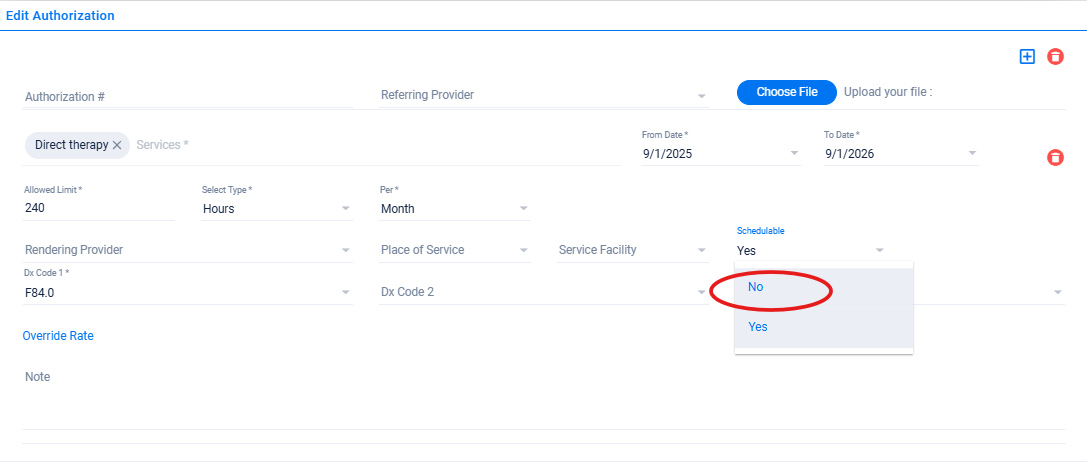Screen dimensions: 1087x467
Task: Click into the Note text area
Action: point(540,400)
